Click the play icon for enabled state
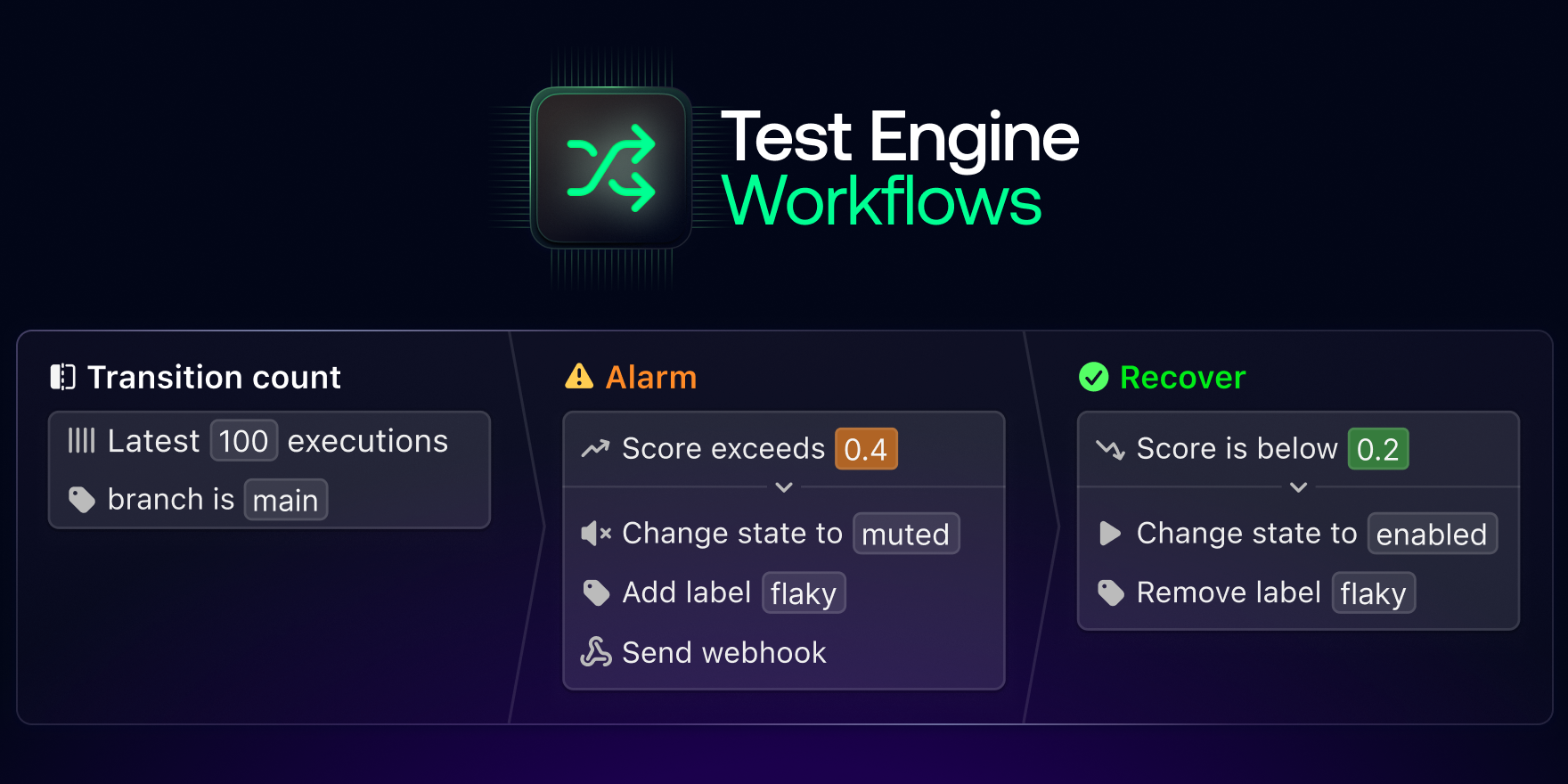The image size is (1568, 784). point(1110,534)
